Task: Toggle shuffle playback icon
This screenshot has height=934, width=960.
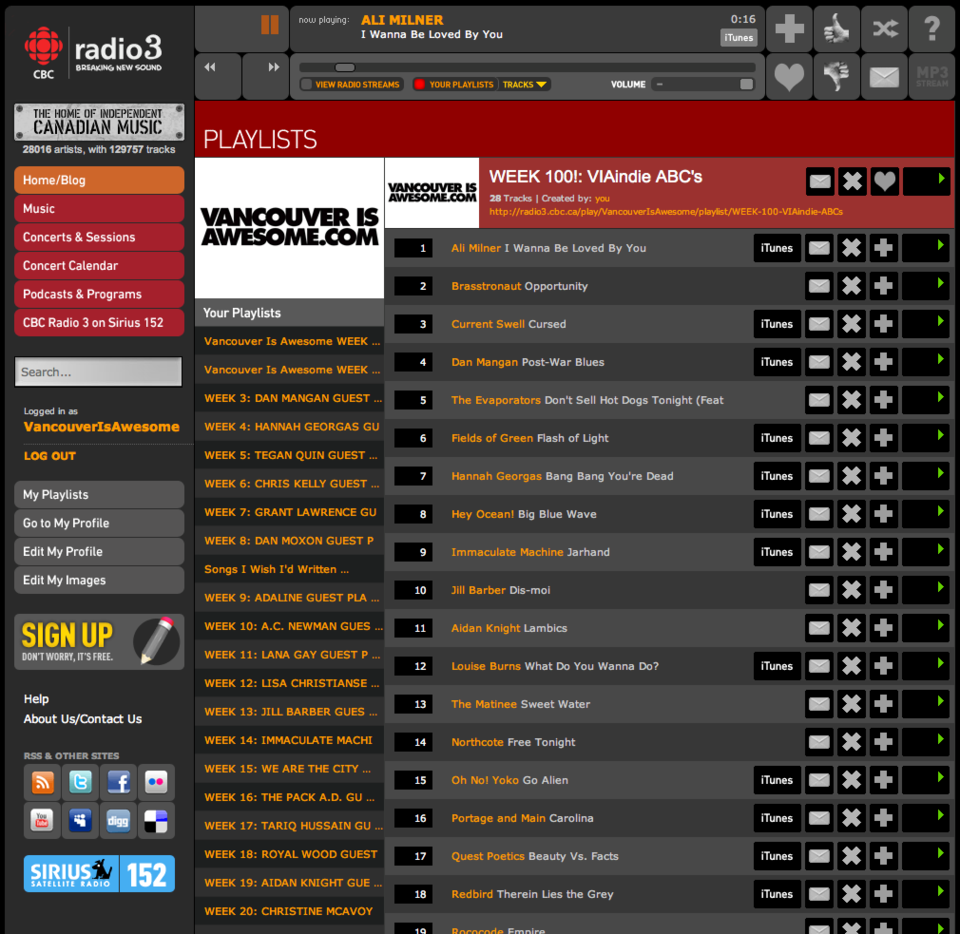Action: 885,28
